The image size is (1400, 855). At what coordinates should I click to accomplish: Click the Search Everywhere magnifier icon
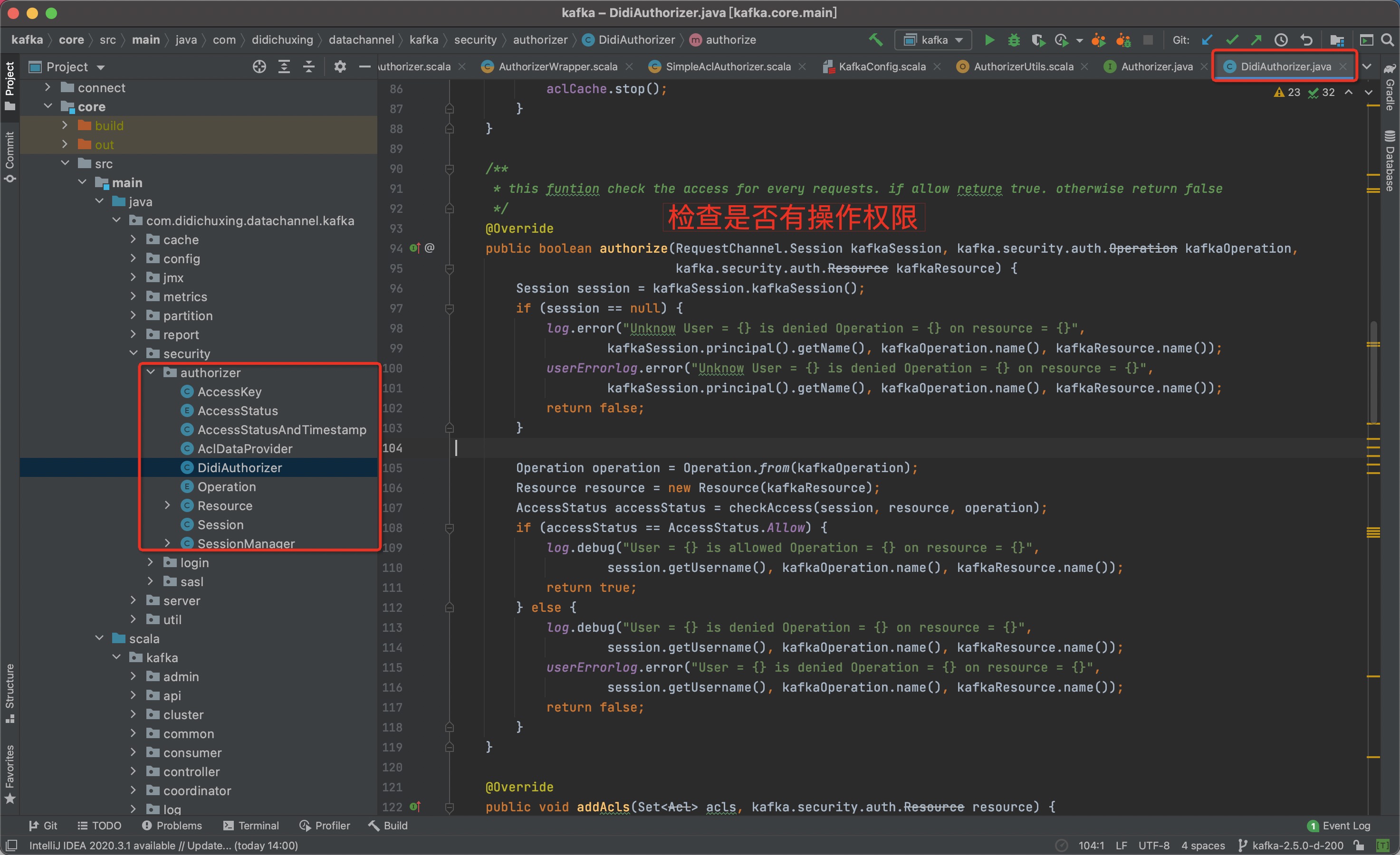click(1387, 40)
